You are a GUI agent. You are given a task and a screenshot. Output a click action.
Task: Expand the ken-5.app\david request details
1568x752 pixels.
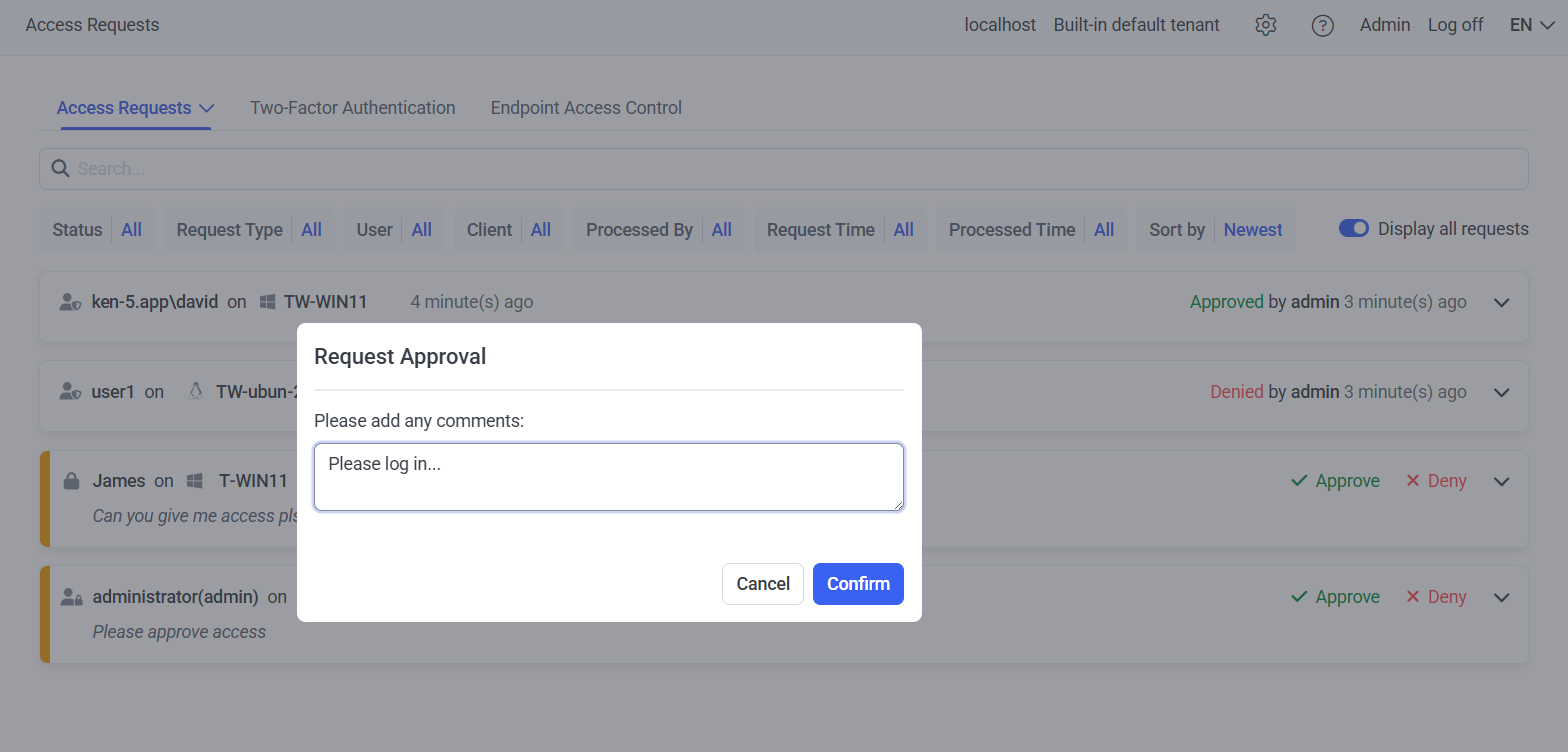click(x=1501, y=302)
